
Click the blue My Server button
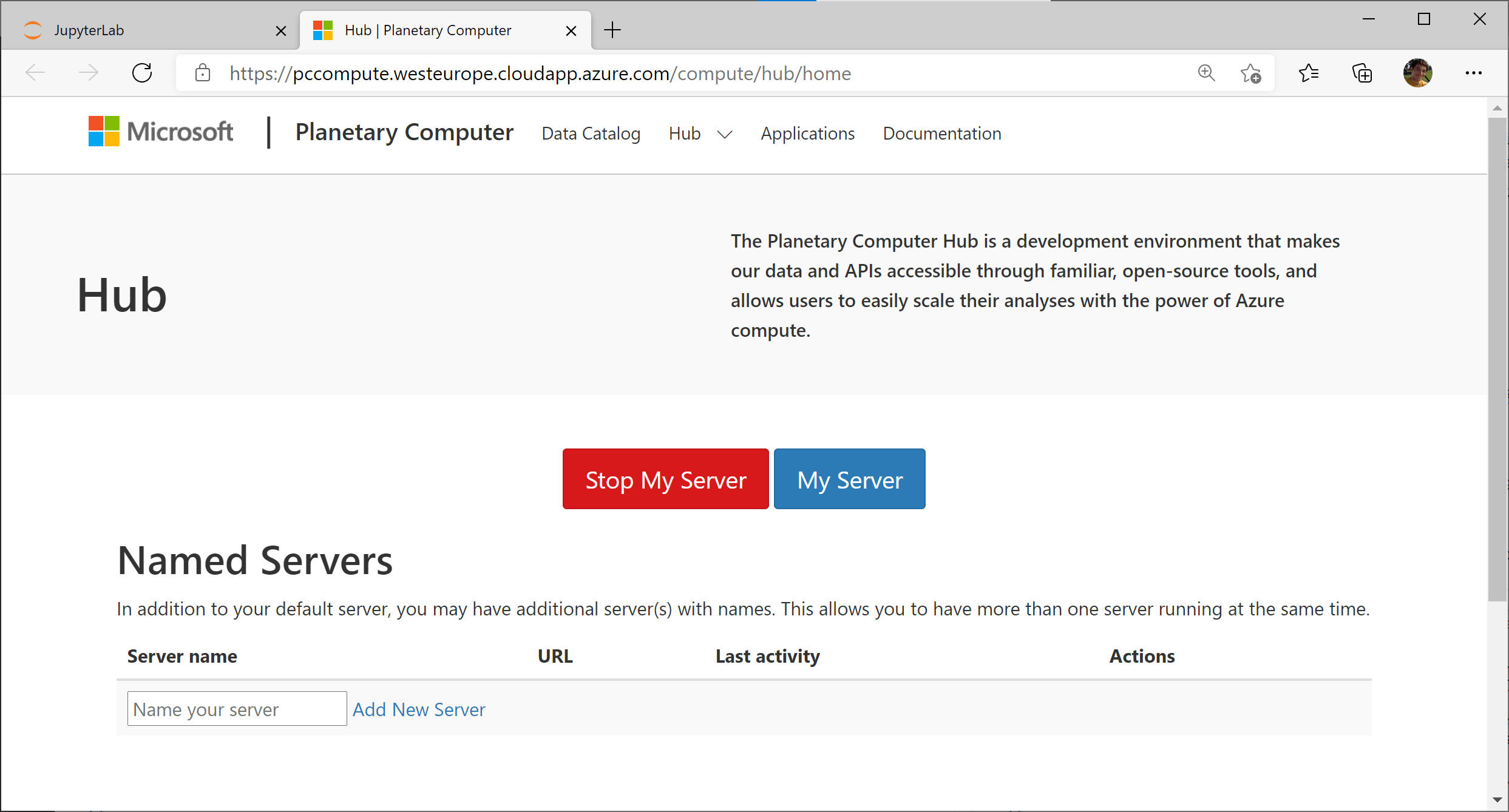(849, 479)
